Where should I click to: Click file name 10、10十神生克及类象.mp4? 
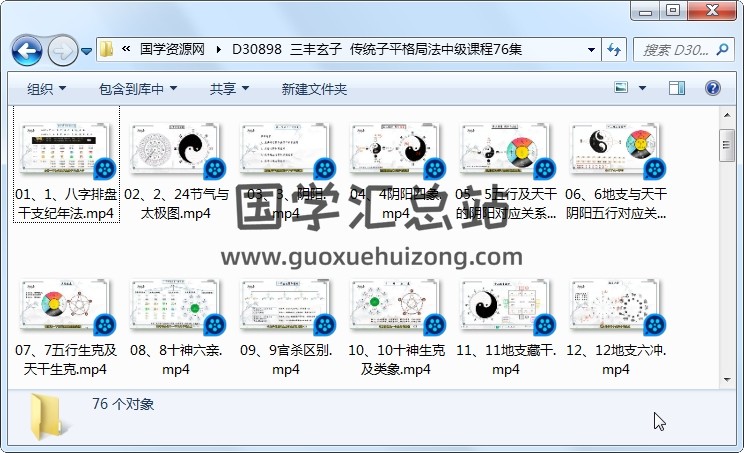(396, 360)
